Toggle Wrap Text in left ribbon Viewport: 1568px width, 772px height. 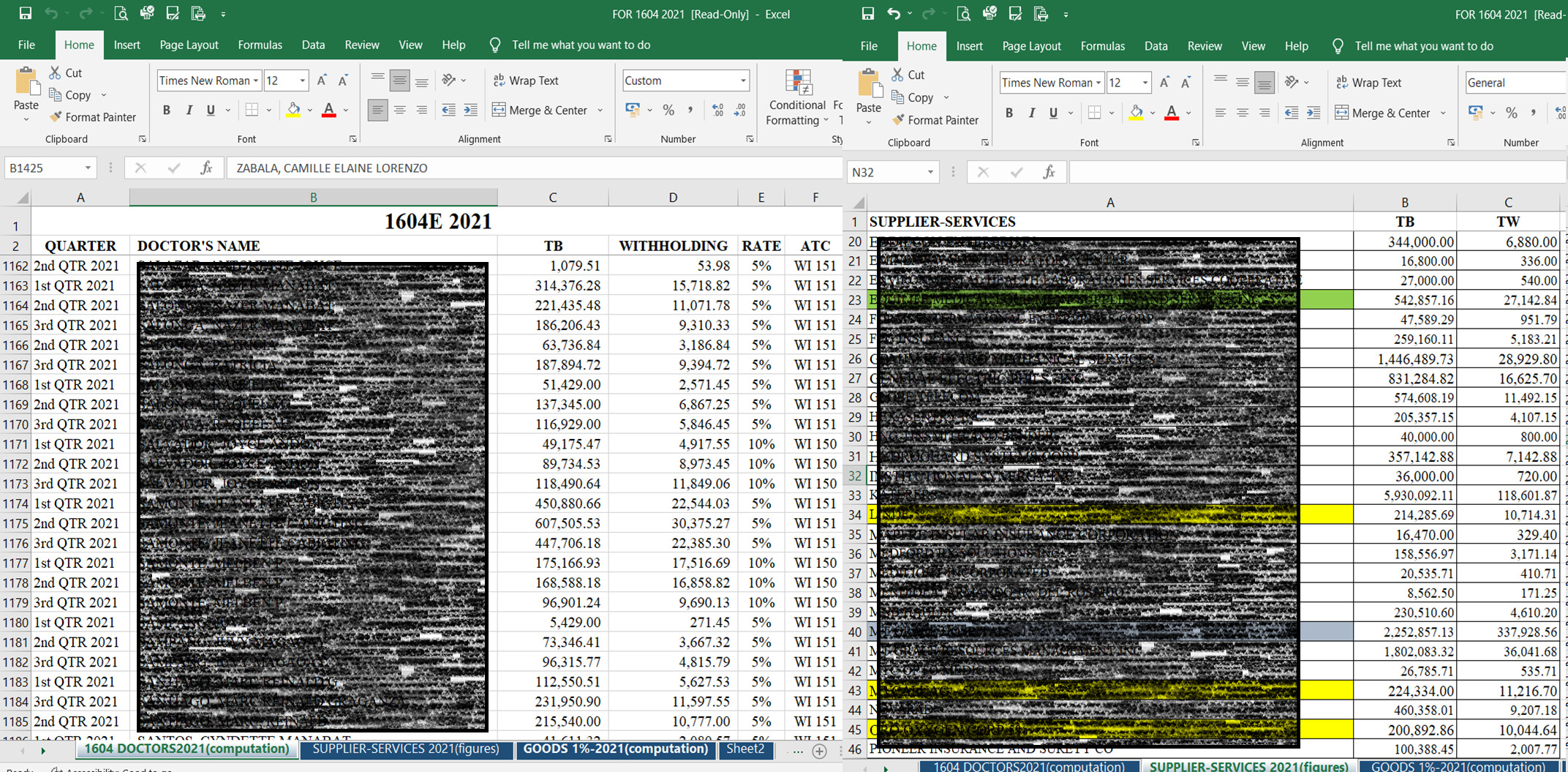point(525,80)
